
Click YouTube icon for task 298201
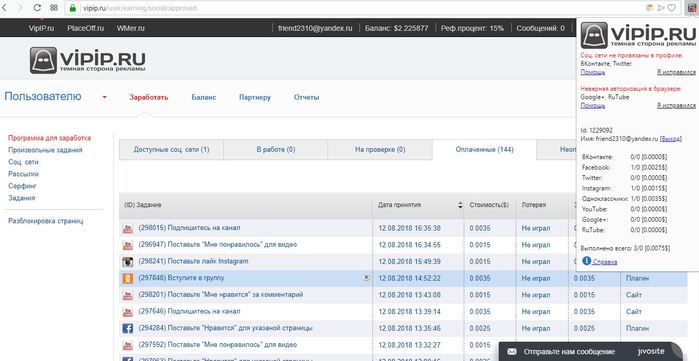[x=128, y=295]
